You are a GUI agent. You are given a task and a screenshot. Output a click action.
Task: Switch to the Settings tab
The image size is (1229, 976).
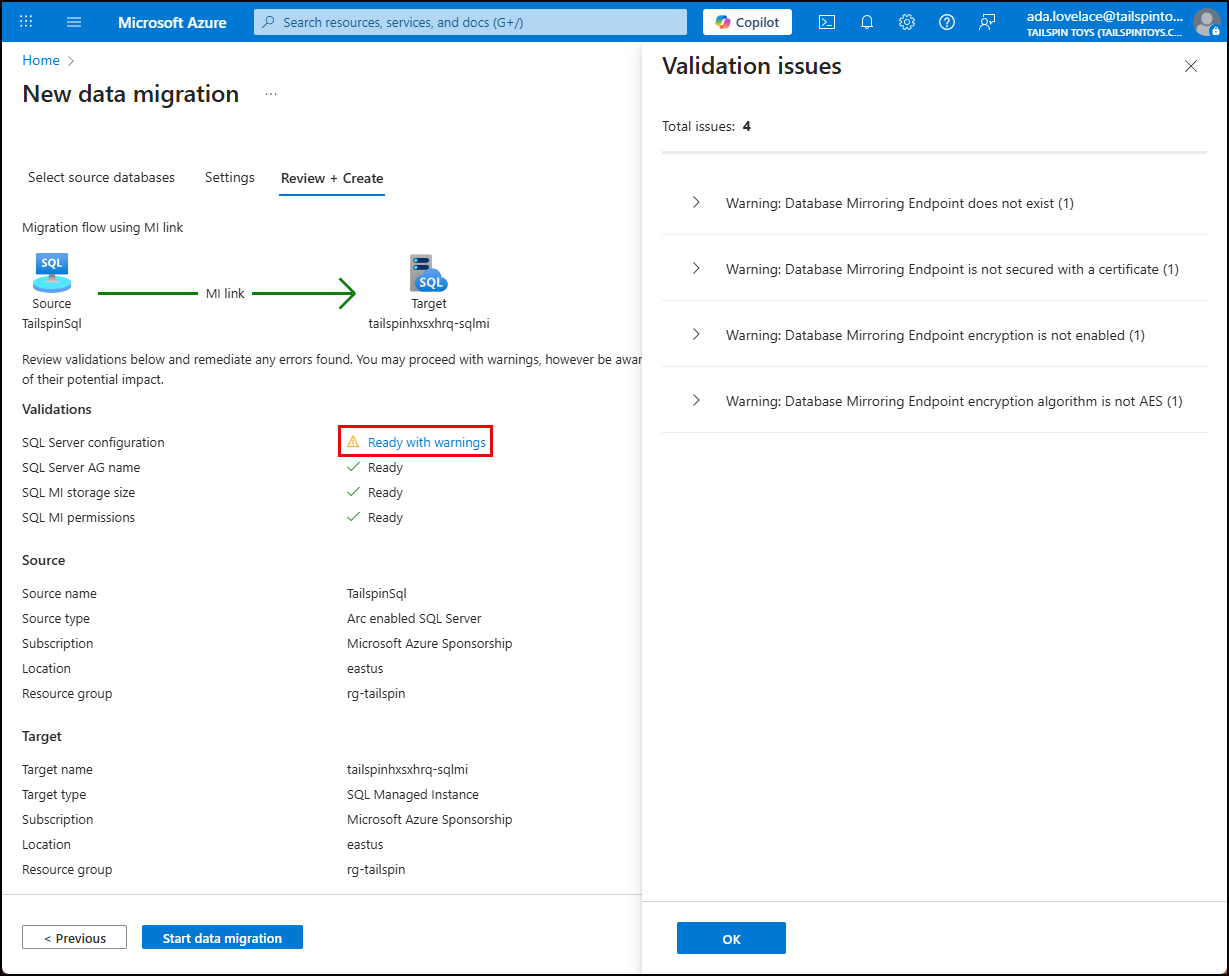tap(229, 177)
